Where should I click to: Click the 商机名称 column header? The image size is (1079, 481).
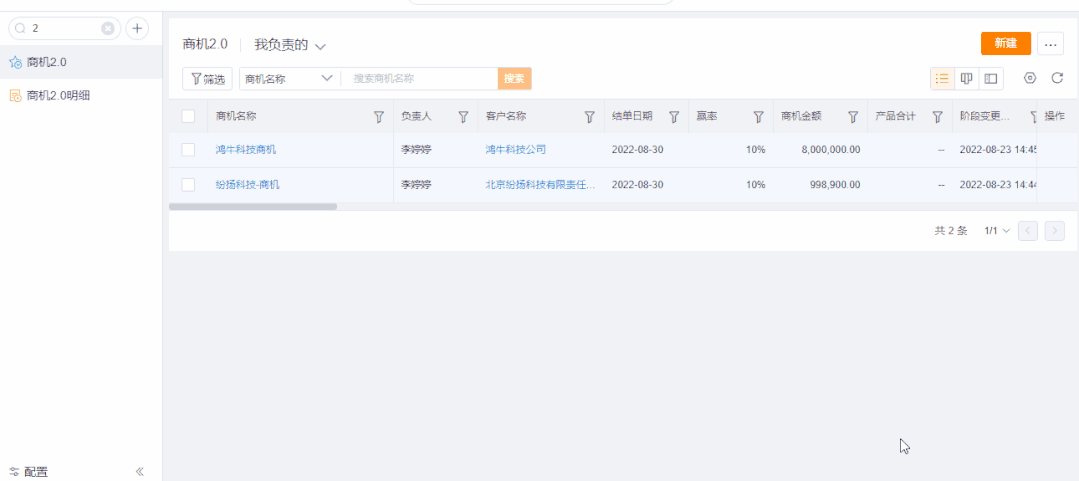tap(236, 116)
